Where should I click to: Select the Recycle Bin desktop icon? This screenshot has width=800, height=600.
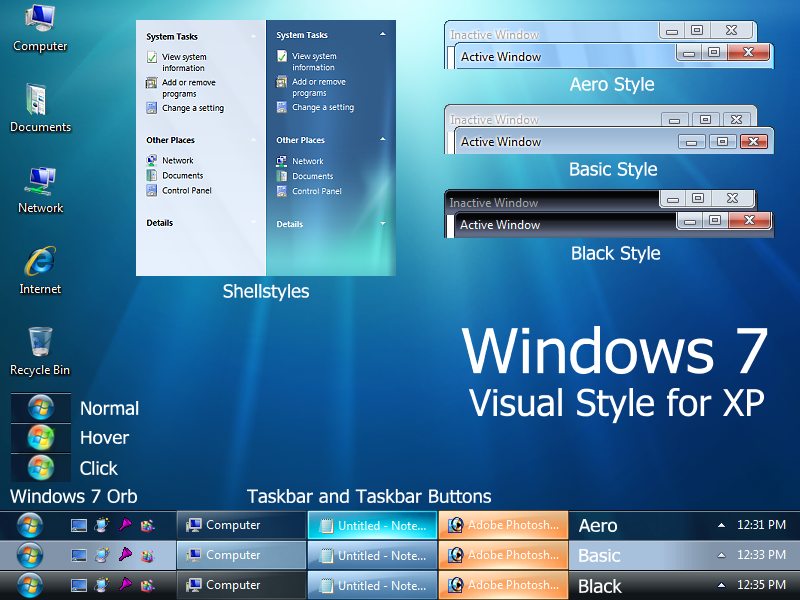(x=40, y=352)
